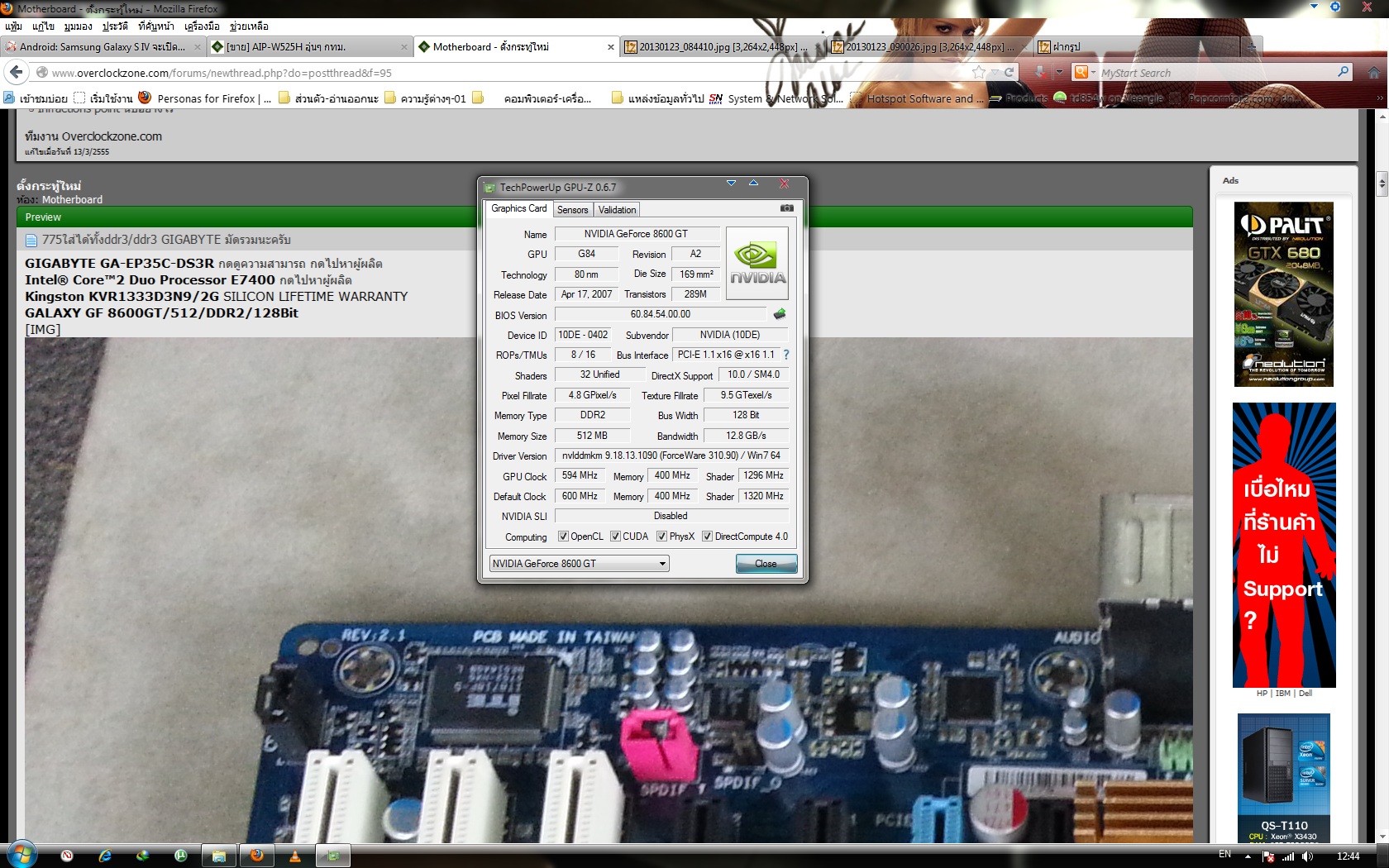Image resolution: width=1389 pixels, height=868 pixels.
Task: Click the Memory Size value 512 MB
Action: tap(592, 436)
